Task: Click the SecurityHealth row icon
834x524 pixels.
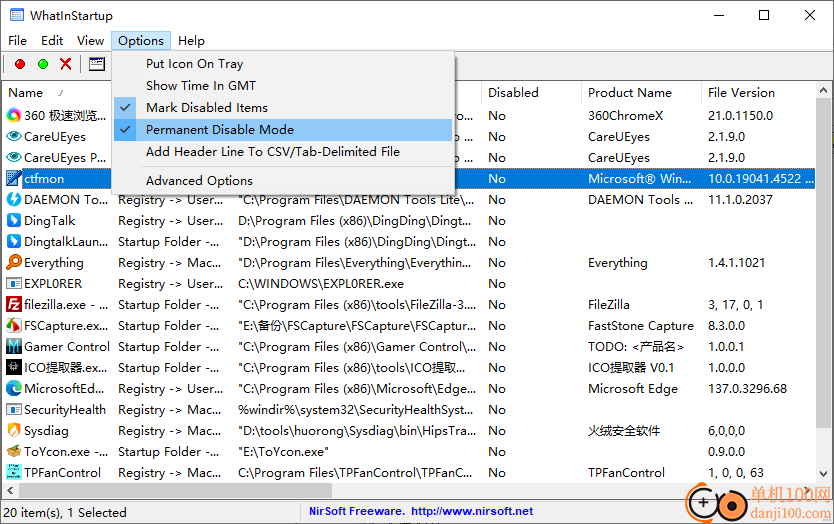Action: [13, 410]
